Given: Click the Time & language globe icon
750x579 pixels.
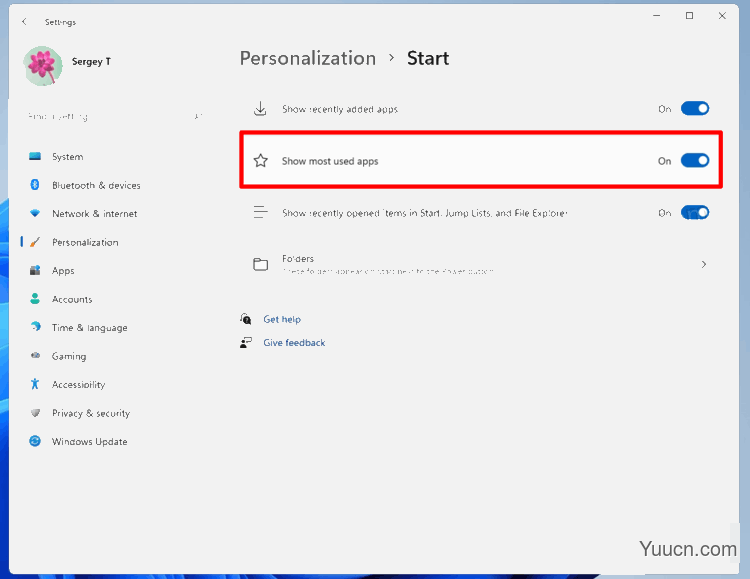Looking at the screenshot, I should pos(35,327).
